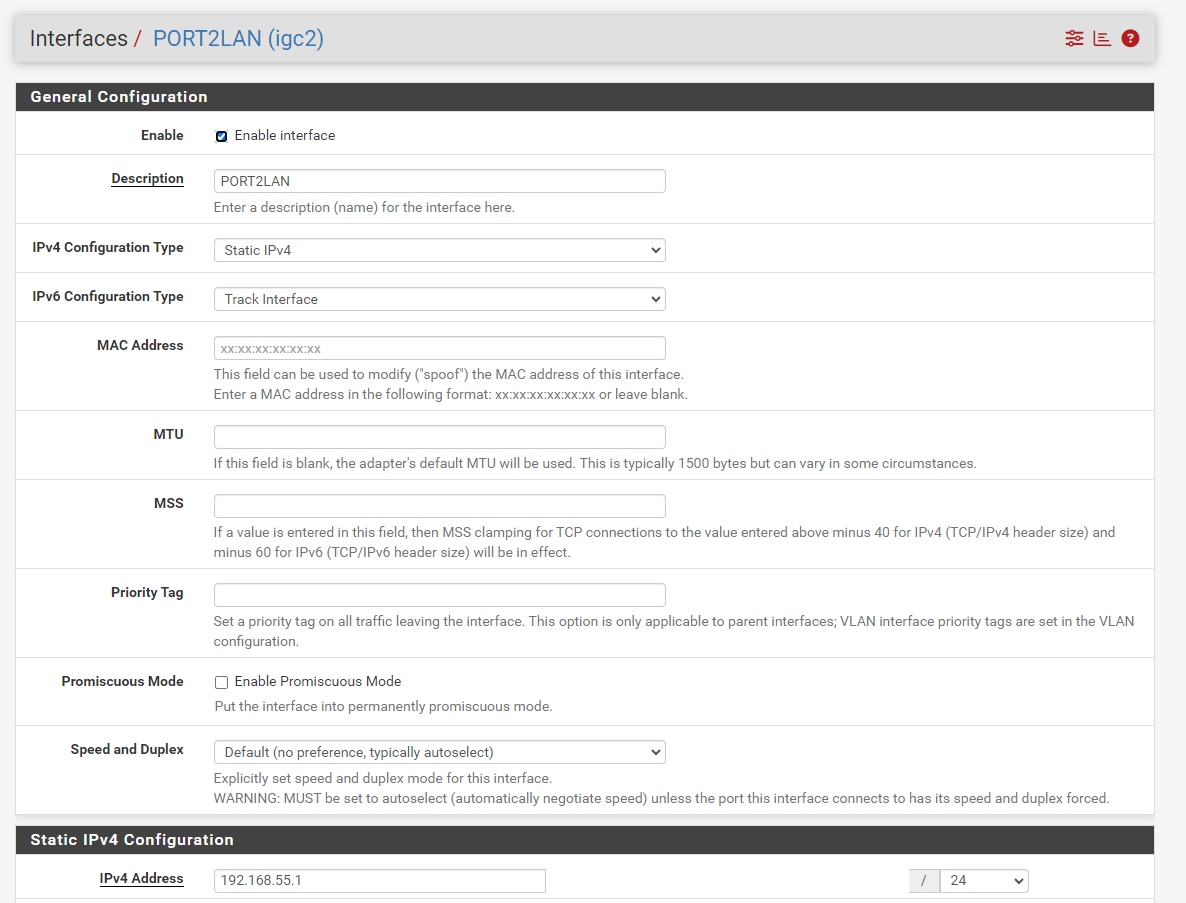Focus the MSS input field
This screenshot has width=1186, height=903.
pyautogui.click(x=439, y=506)
